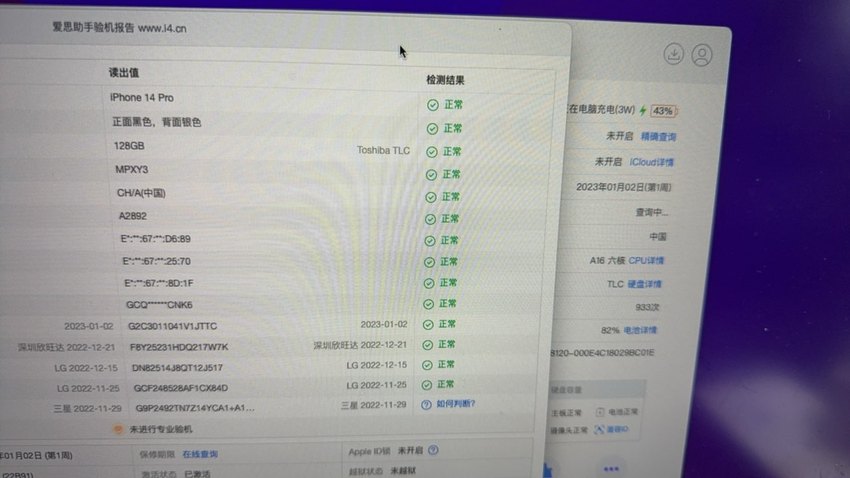Viewport: 850px width, 478px height.
Task: Click the question icon before 如何判断?
Action: click(426, 404)
